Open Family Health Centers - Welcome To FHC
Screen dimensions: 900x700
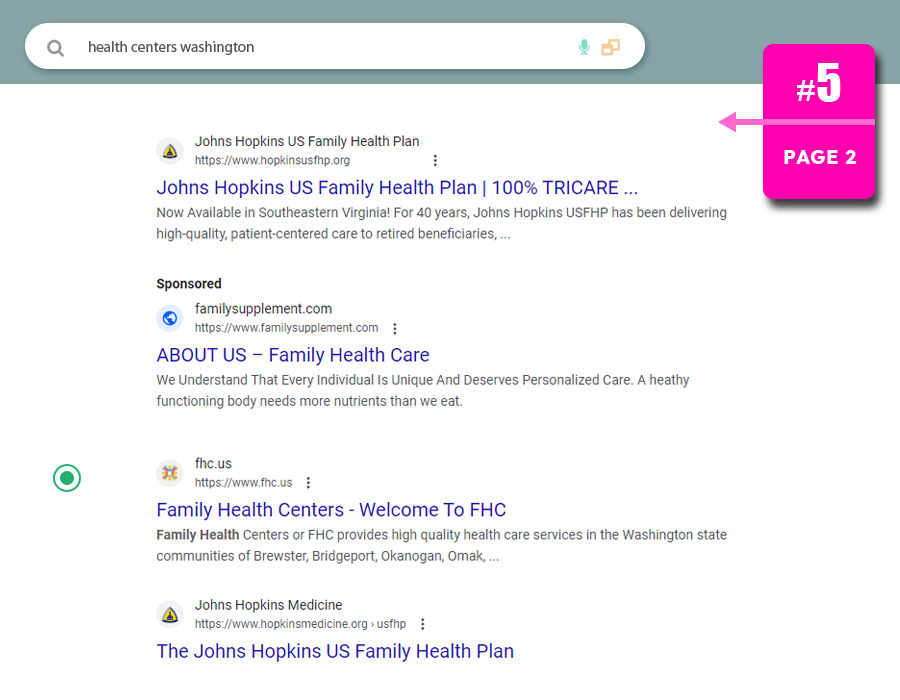coord(331,510)
